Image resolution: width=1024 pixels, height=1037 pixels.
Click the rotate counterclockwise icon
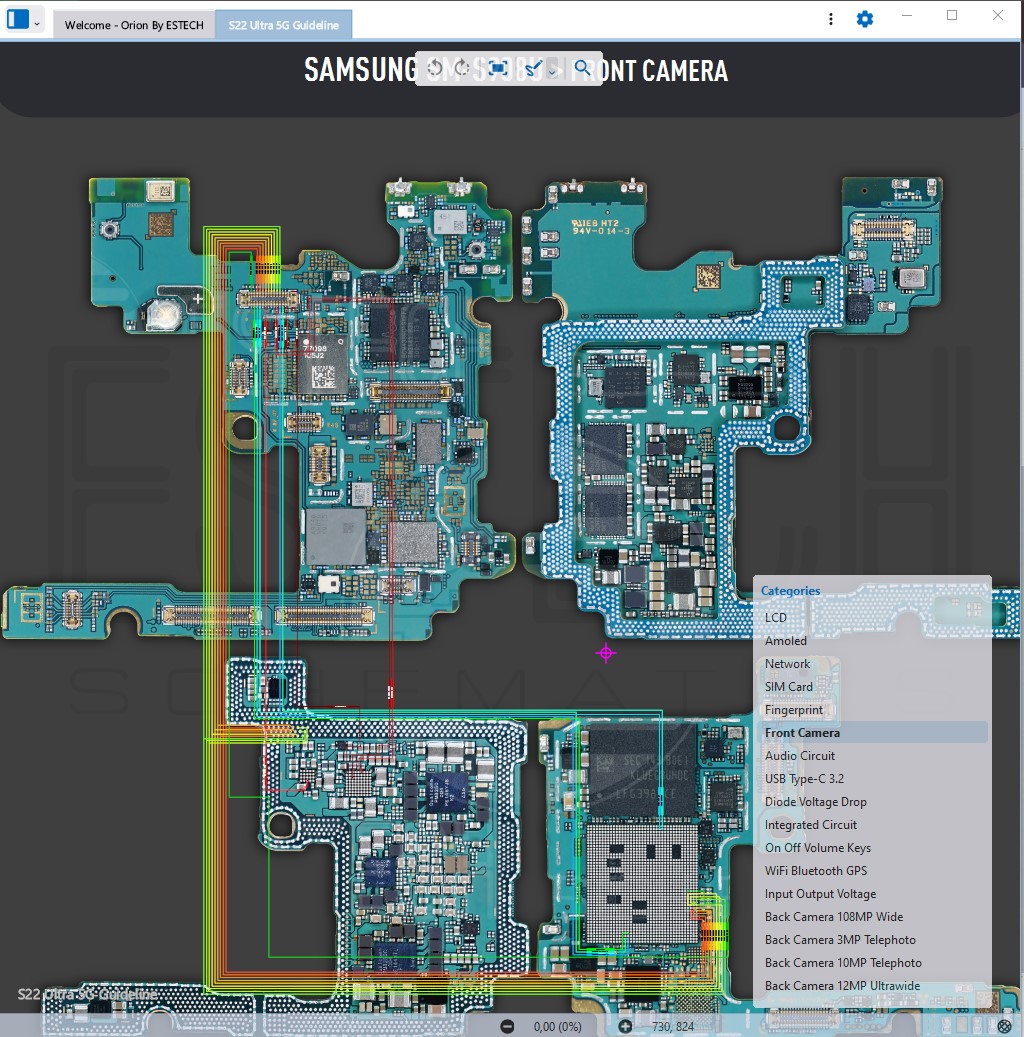click(435, 68)
